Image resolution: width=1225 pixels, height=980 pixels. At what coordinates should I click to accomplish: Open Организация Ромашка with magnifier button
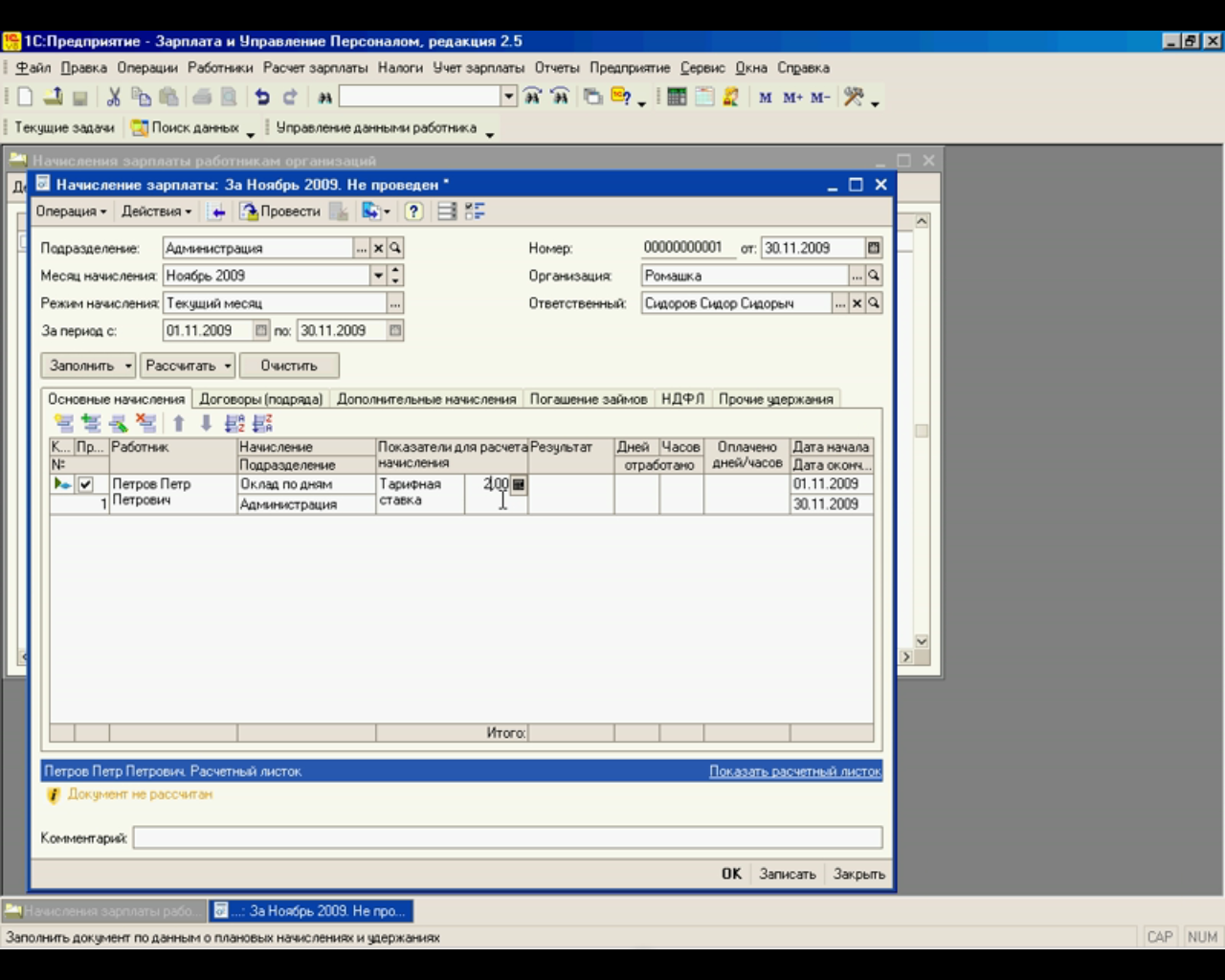tap(874, 276)
